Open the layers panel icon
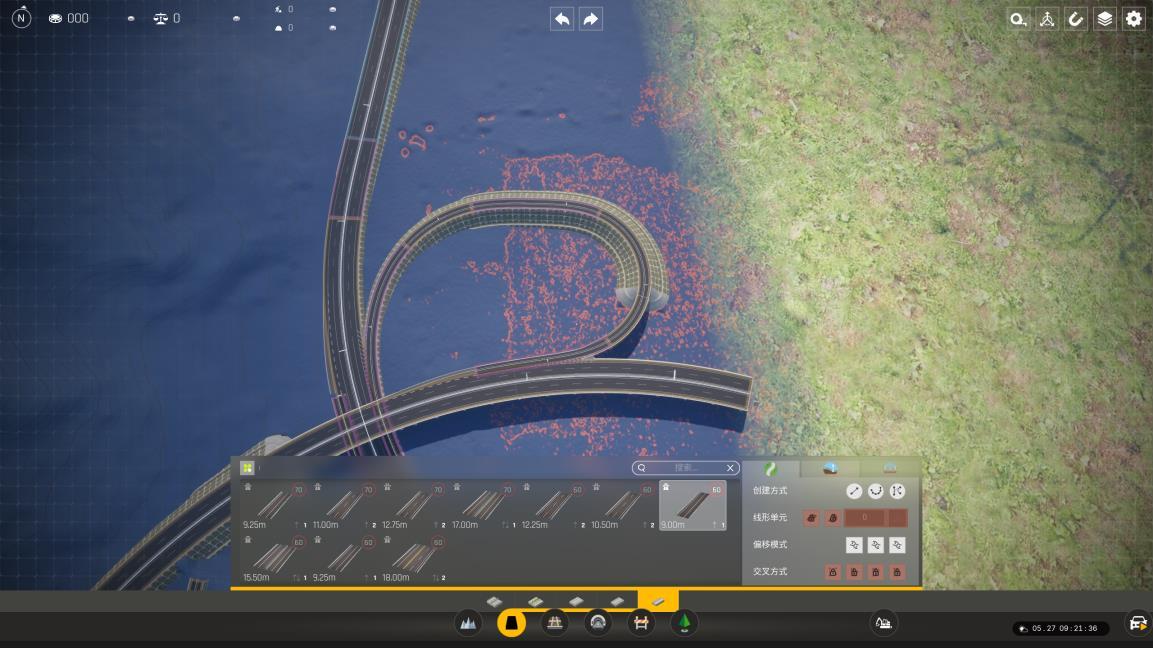The height and width of the screenshot is (648, 1153). pyautogui.click(x=1104, y=19)
